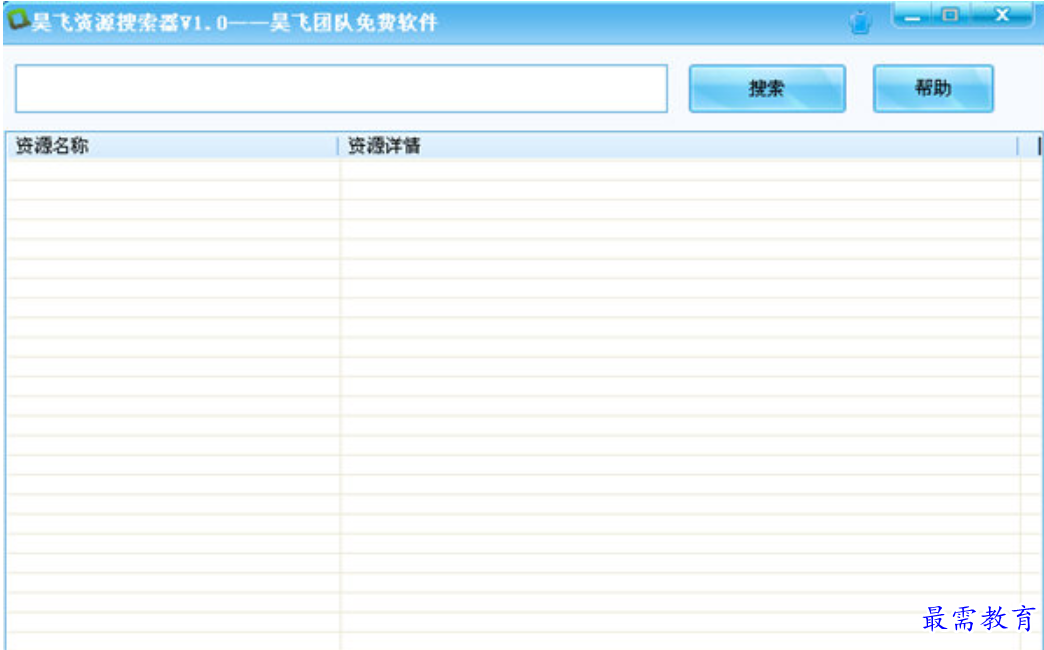Sort by the 资源名称 column header
This screenshot has height=650, width=1044.
point(172,146)
